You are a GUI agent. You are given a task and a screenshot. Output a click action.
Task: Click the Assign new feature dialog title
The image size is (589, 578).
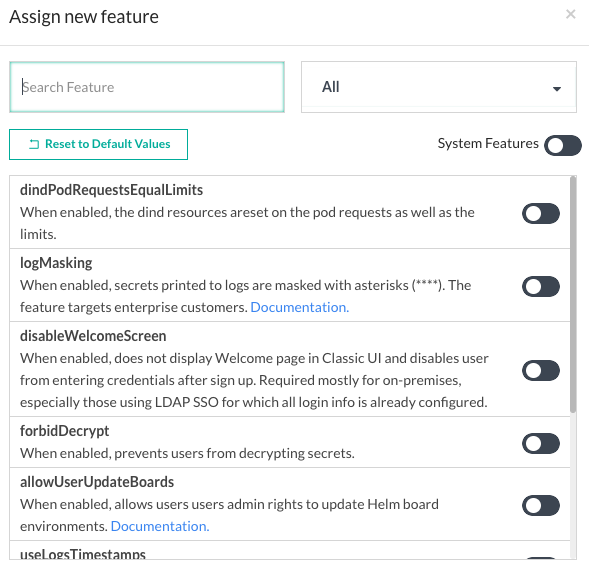tap(84, 17)
